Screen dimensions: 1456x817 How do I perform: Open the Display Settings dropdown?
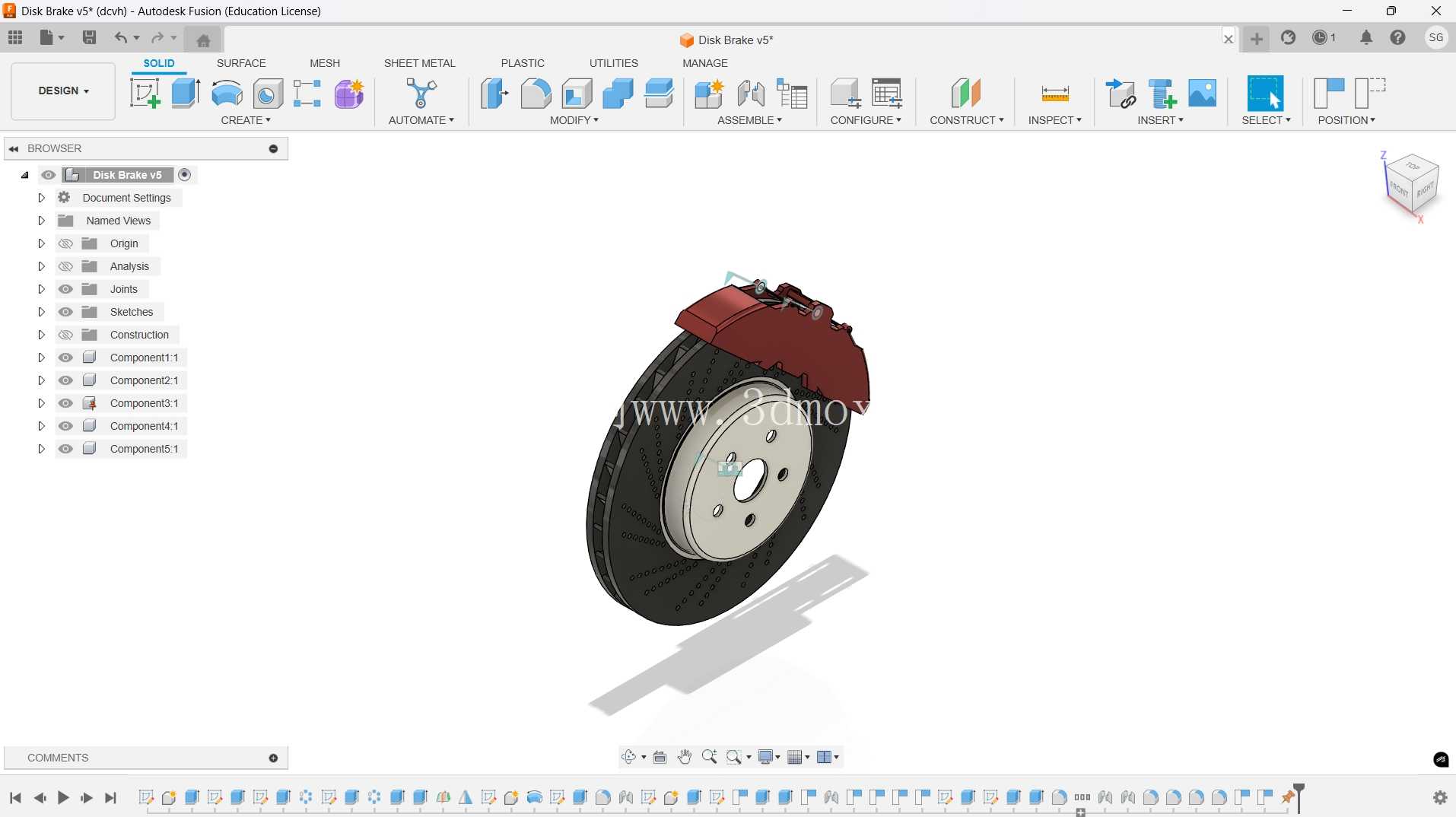coord(769,757)
